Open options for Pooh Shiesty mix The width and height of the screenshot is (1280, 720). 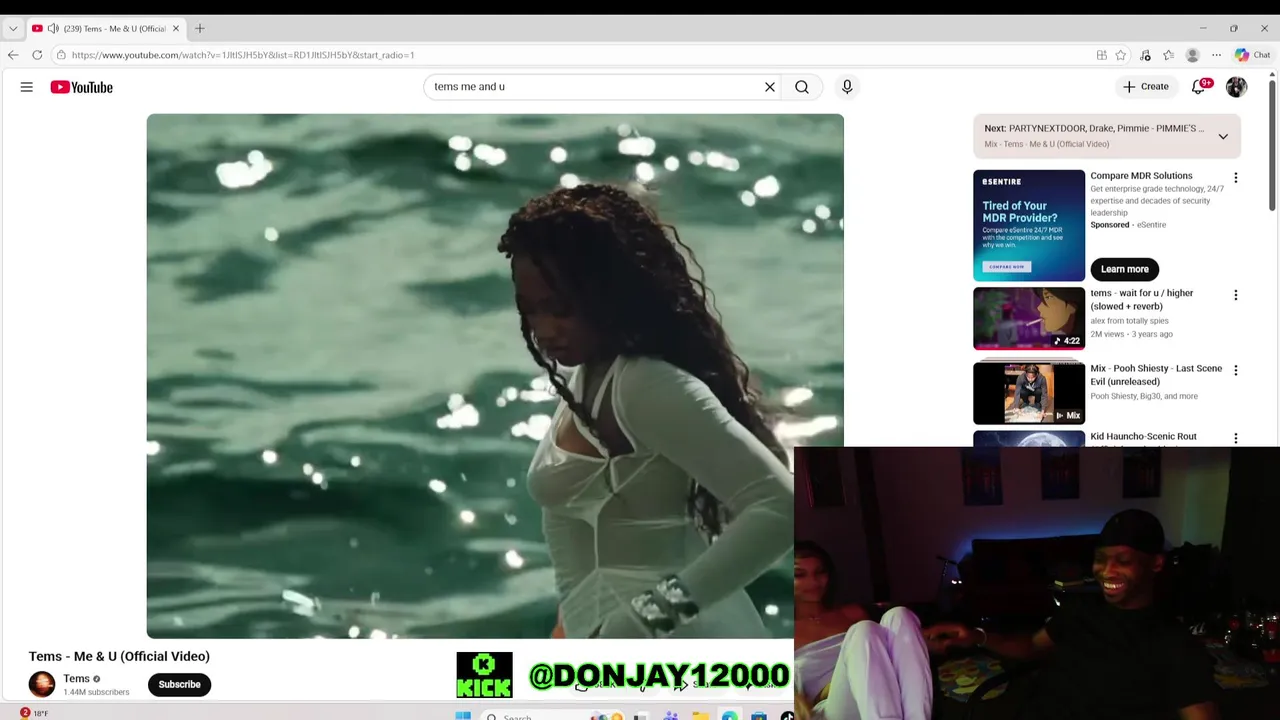click(x=1236, y=370)
